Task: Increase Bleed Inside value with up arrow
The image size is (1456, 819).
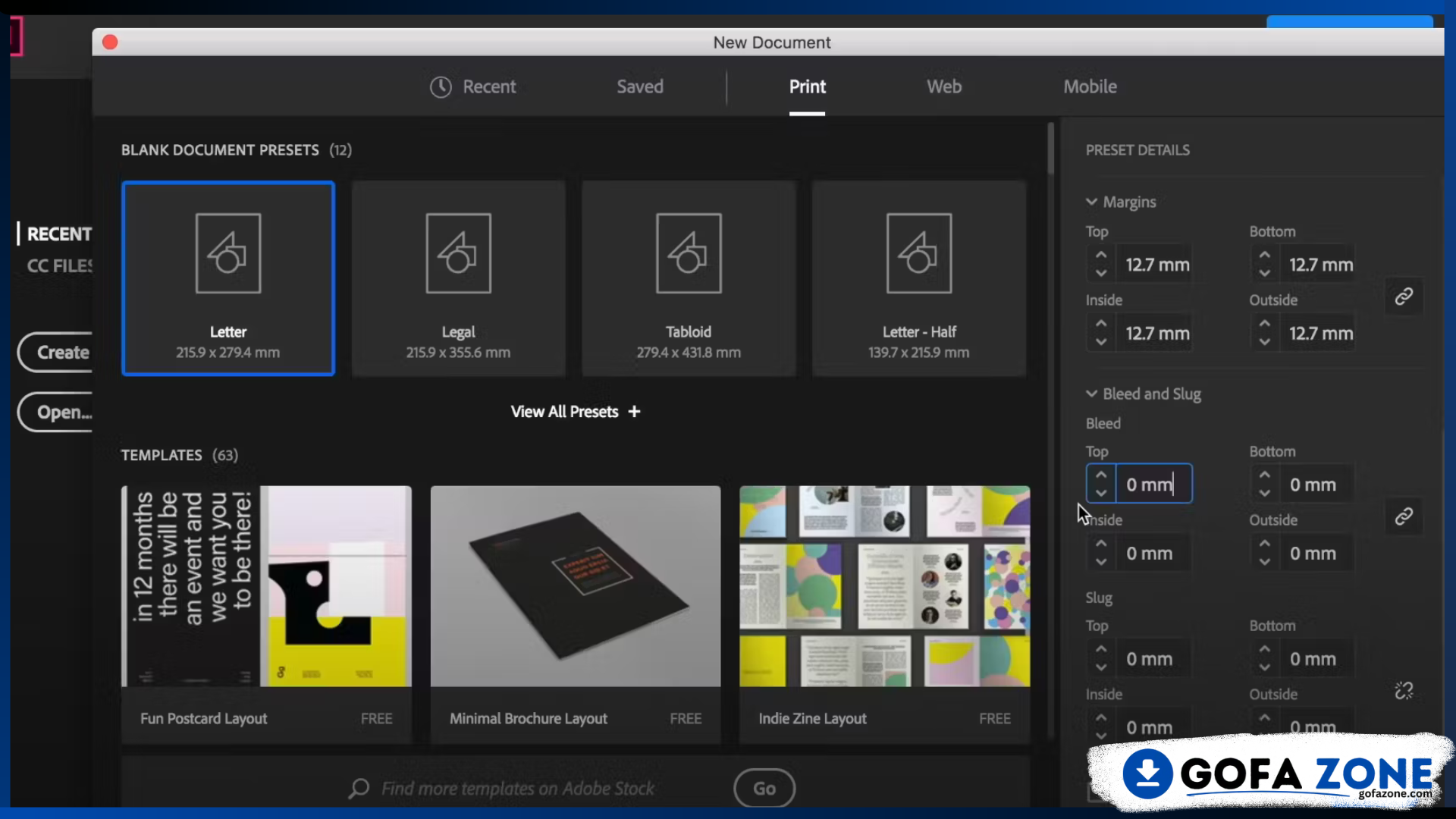Action: pos(1101,544)
